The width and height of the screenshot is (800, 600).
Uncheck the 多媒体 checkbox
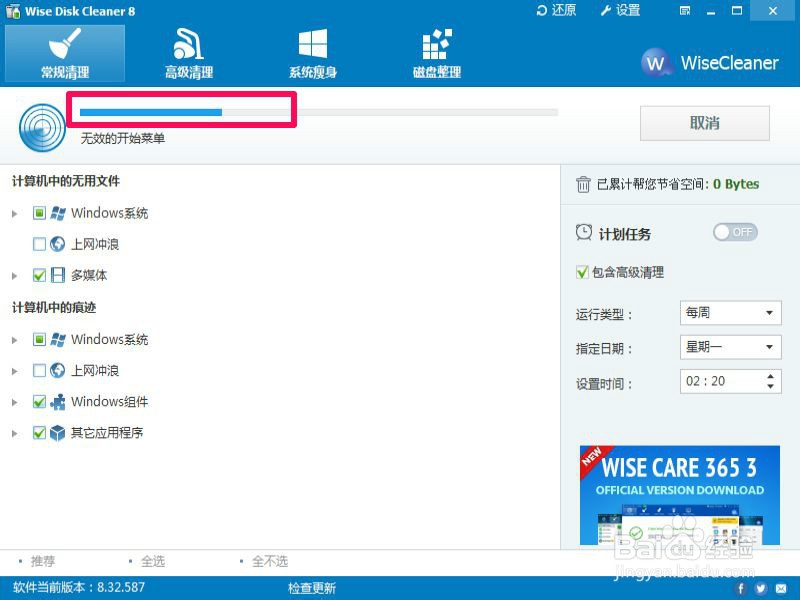(x=39, y=275)
